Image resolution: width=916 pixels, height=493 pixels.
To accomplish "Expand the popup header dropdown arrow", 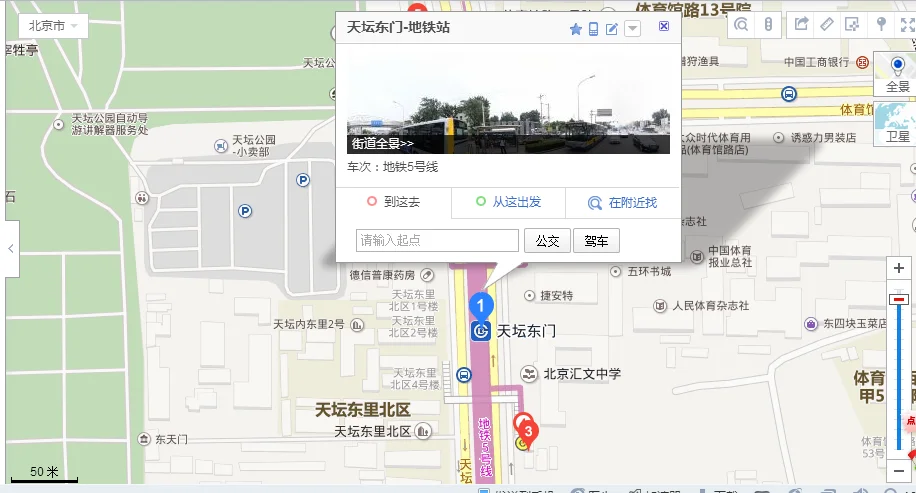I will (632, 29).
